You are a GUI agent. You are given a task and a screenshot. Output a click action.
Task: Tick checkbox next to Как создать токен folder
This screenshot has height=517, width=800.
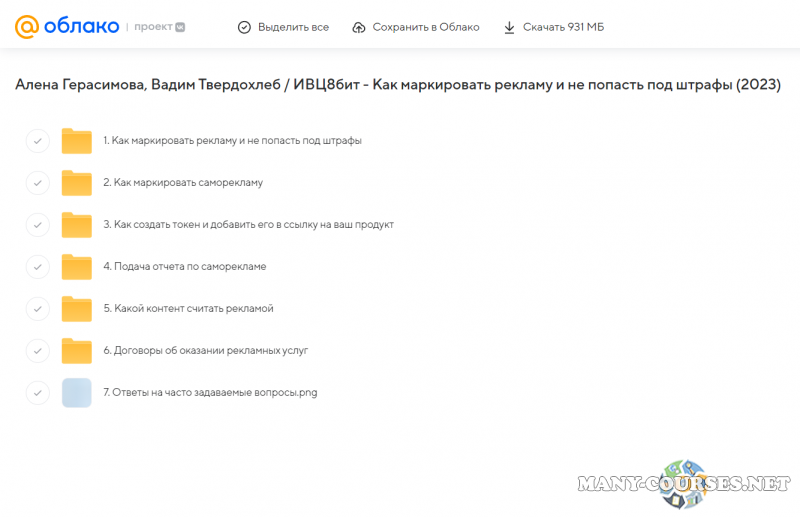tap(37, 225)
